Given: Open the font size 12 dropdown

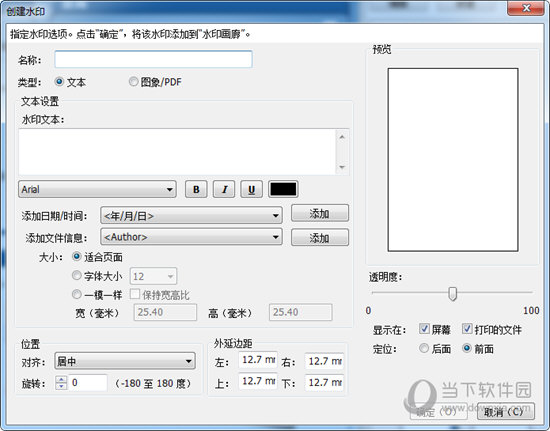Looking at the screenshot, I should (x=154, y=276).
